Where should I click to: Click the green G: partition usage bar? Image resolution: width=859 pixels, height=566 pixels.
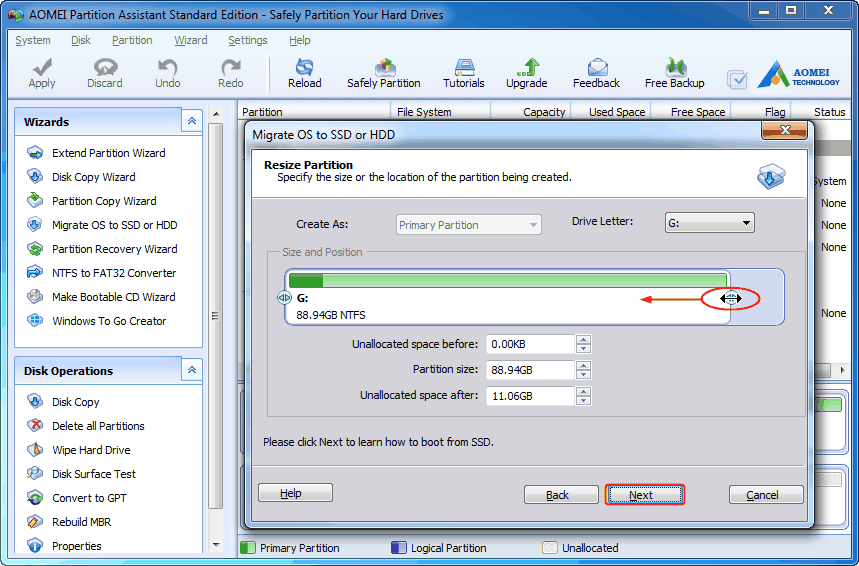(507, 281)
